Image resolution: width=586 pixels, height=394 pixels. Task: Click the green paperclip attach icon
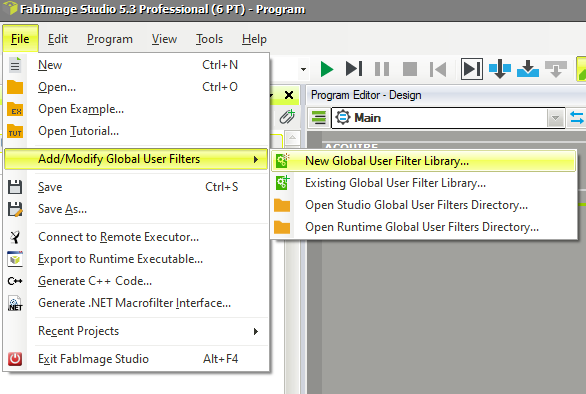click(287, 117)
